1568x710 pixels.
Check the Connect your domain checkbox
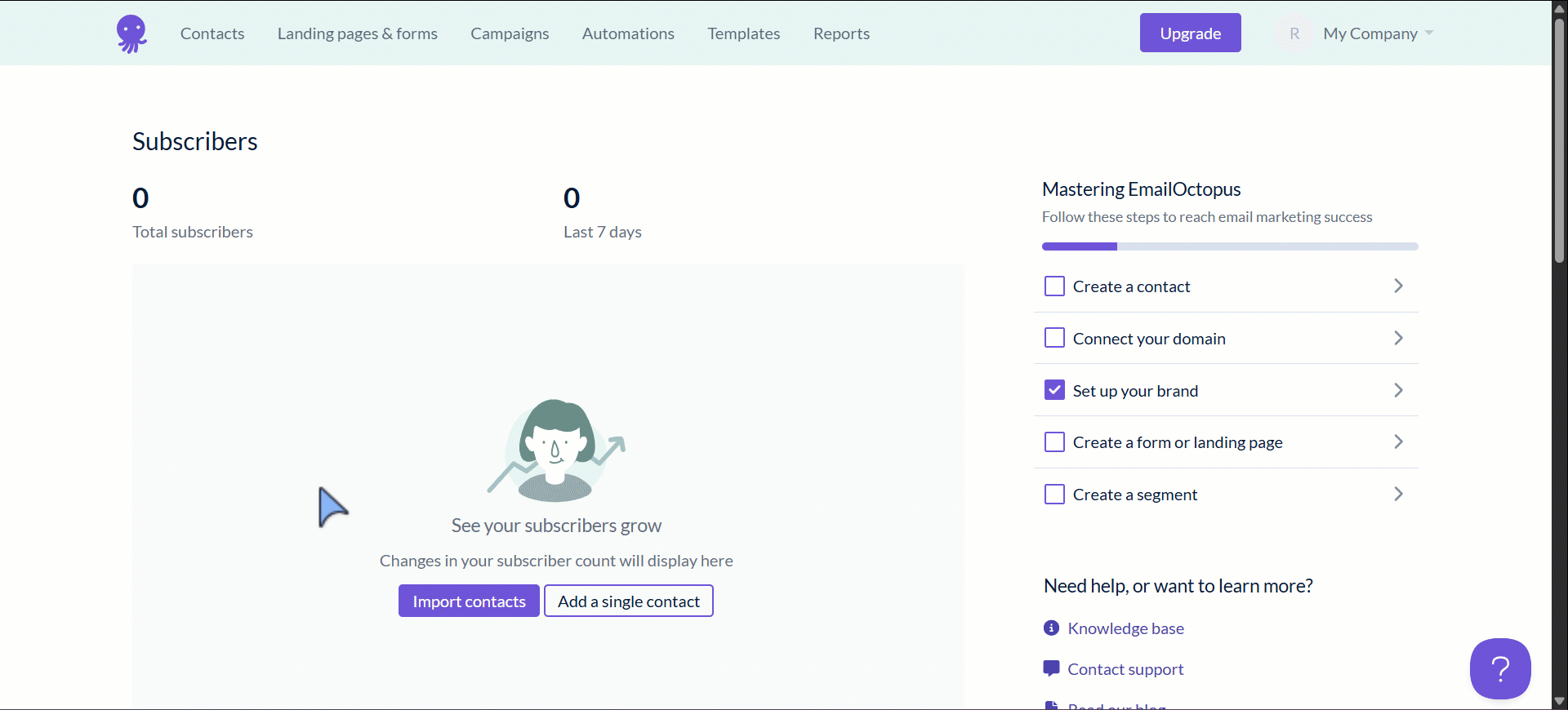pyautogui.click(x=1054, y=338)
